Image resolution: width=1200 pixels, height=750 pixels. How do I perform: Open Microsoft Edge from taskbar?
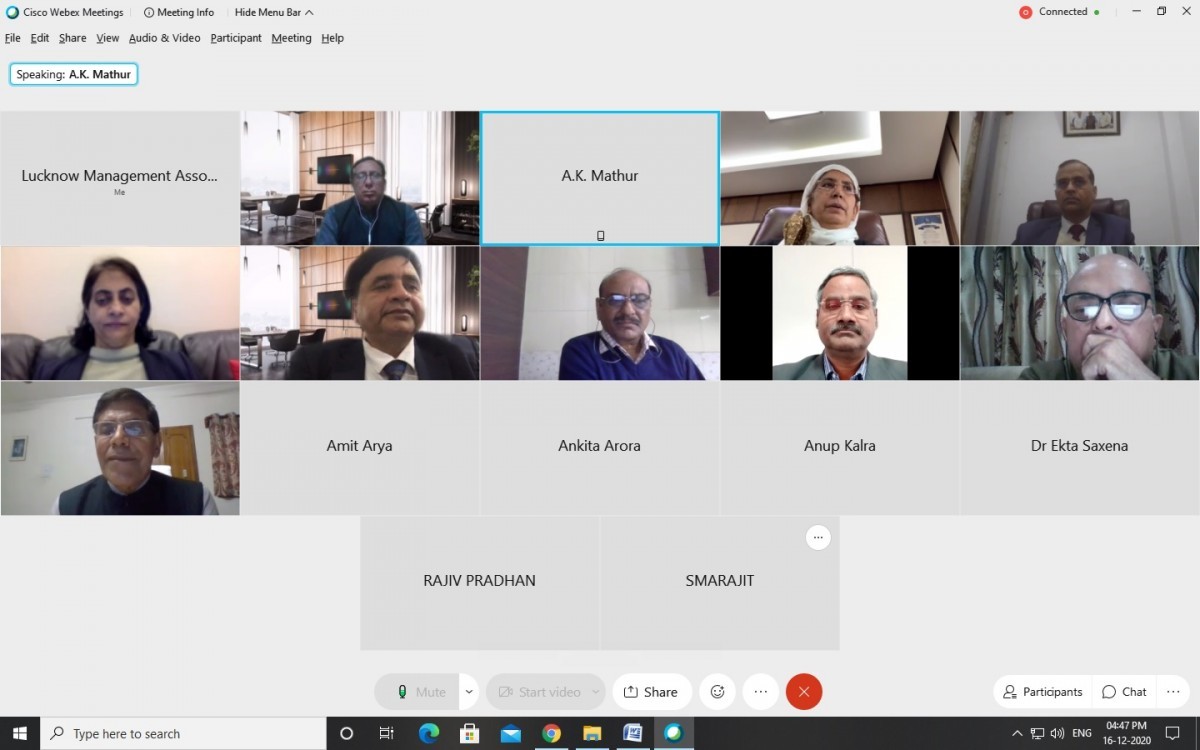click(x=429, y=733)
